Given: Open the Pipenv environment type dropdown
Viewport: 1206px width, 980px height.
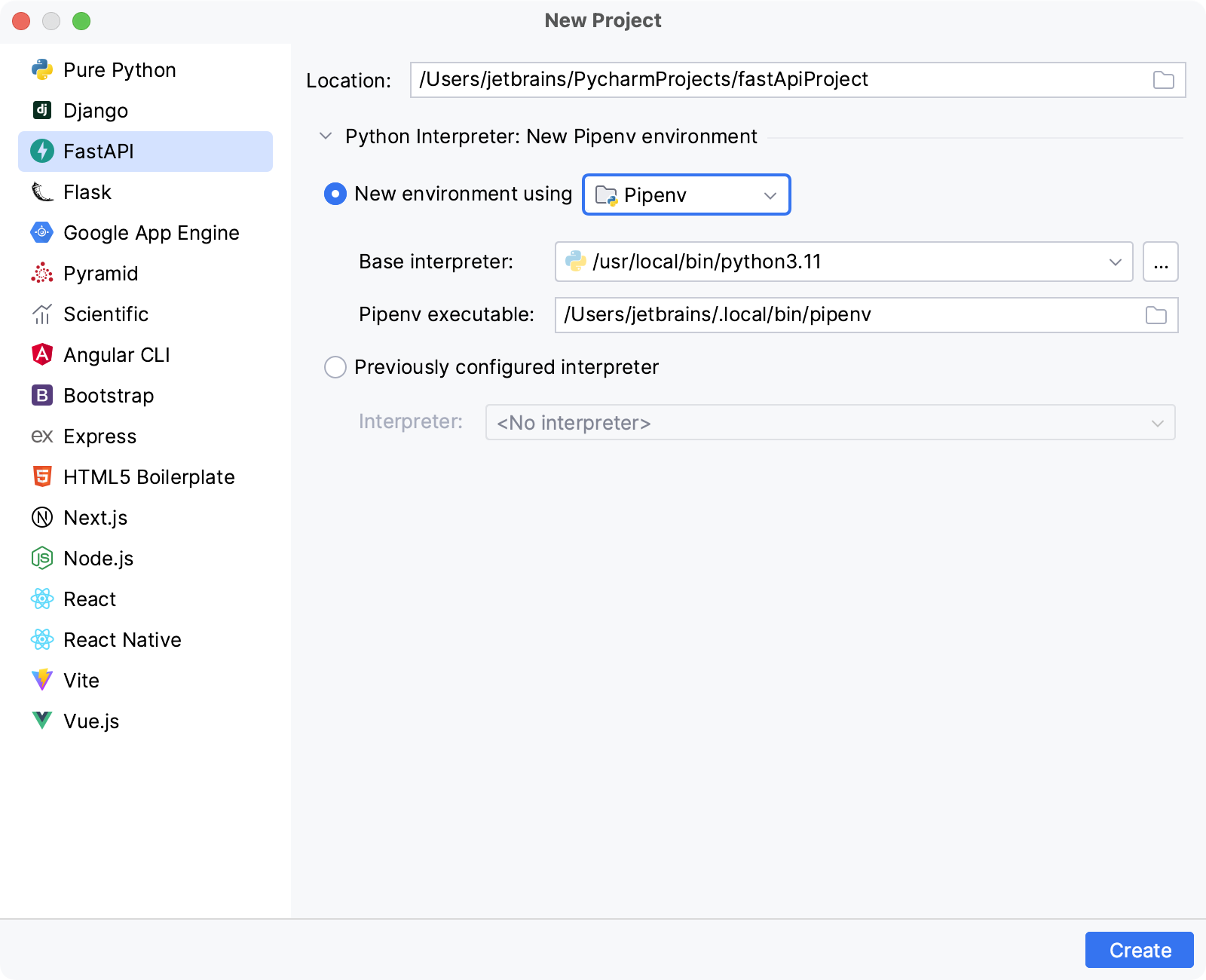Looking at the screenshot, I should tap(687, 194).
